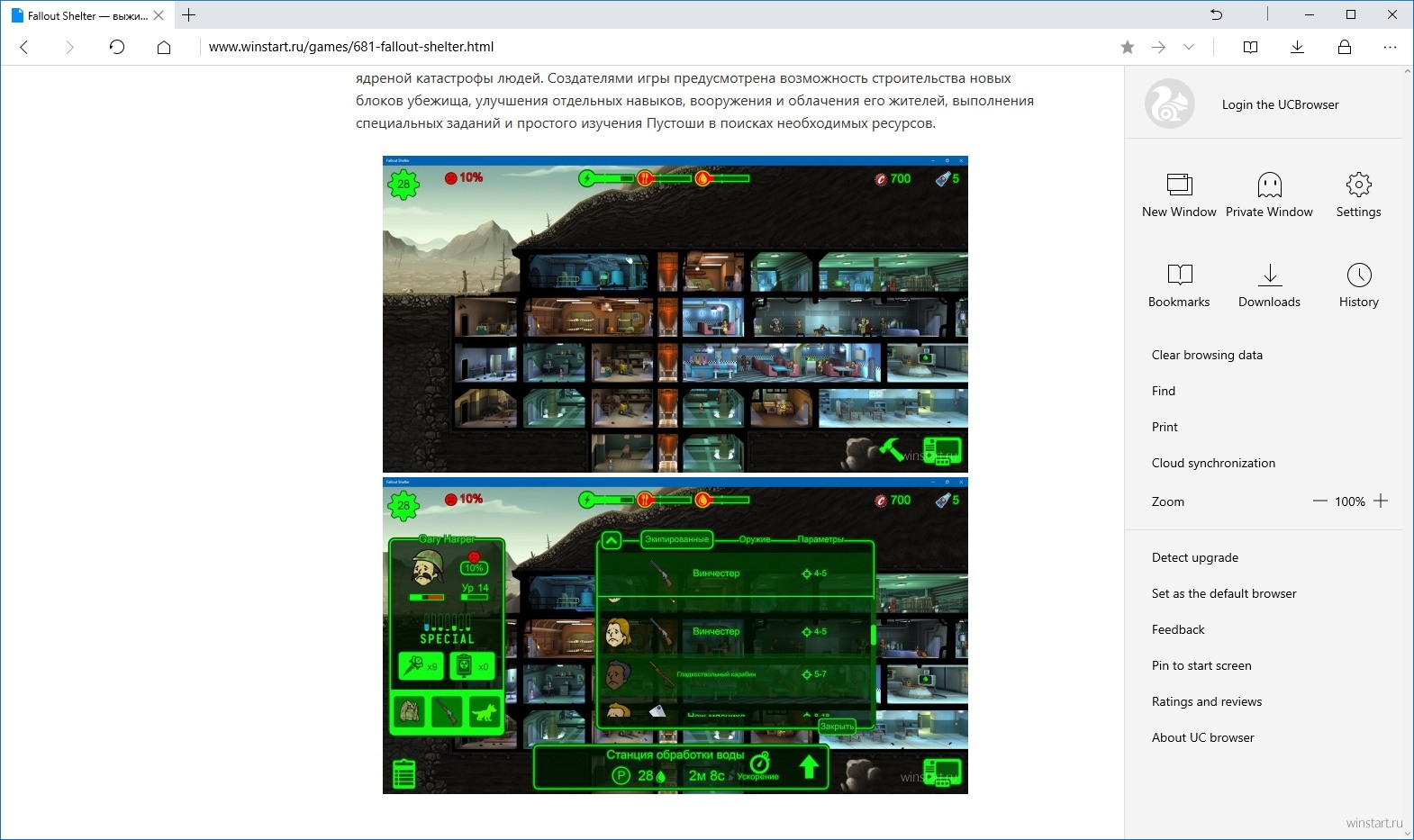Click the UC Browser squirrel avatar
Image resolution: width=1414 pixels, height=840 pixels.
(1170, 104)
